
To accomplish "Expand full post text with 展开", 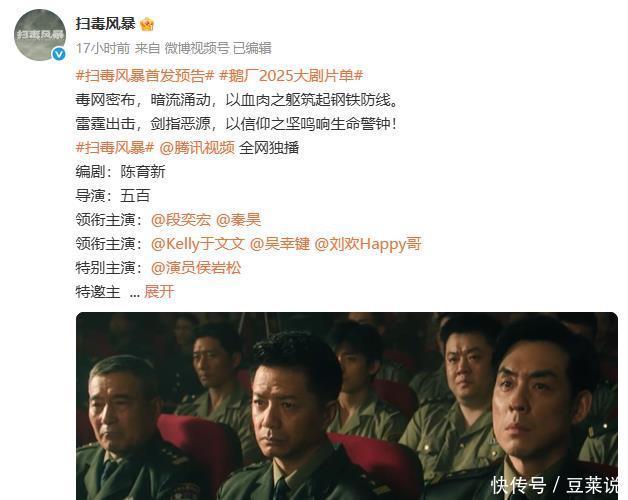I will point(159,292).
